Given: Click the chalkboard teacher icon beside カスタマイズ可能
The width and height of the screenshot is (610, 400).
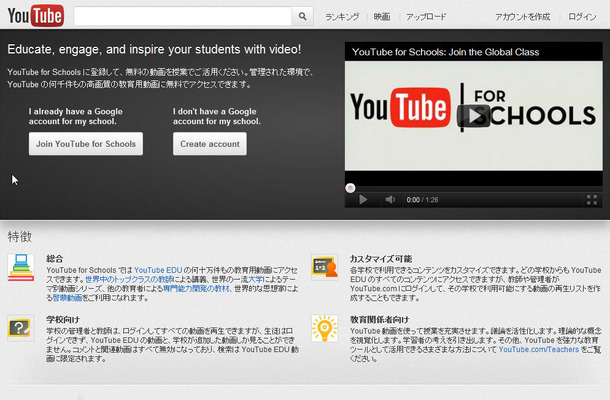Looking at the screenshot, I should point(324,267).
